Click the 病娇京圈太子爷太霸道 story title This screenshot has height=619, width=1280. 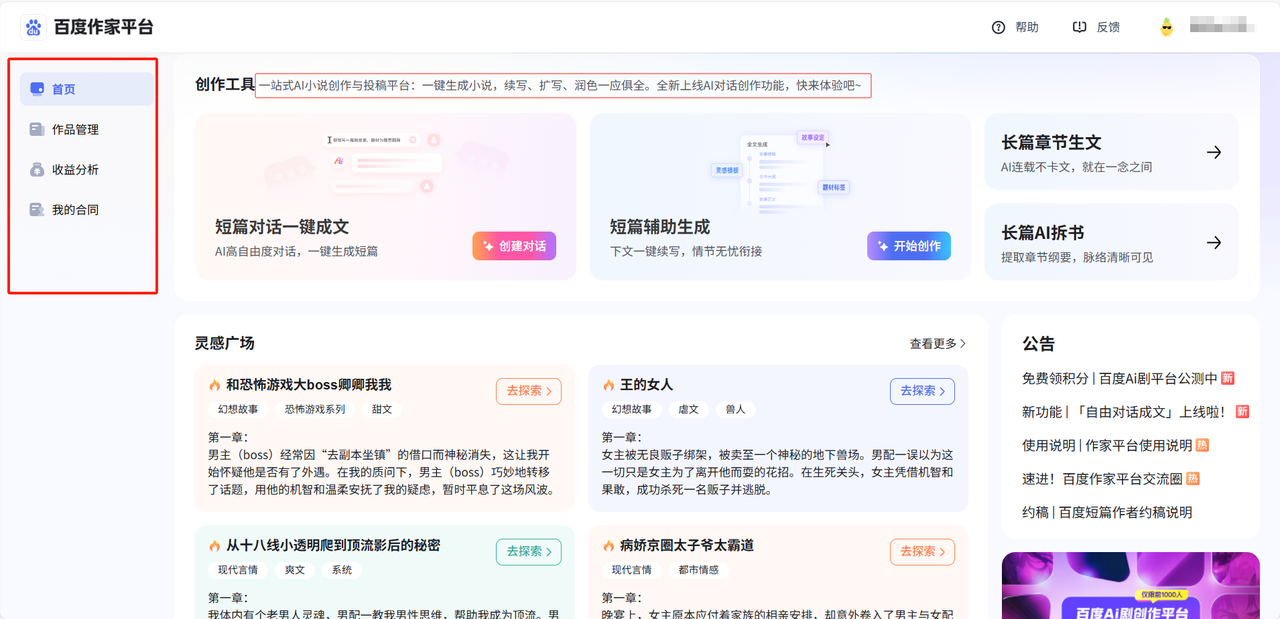[x=687, y=546]
